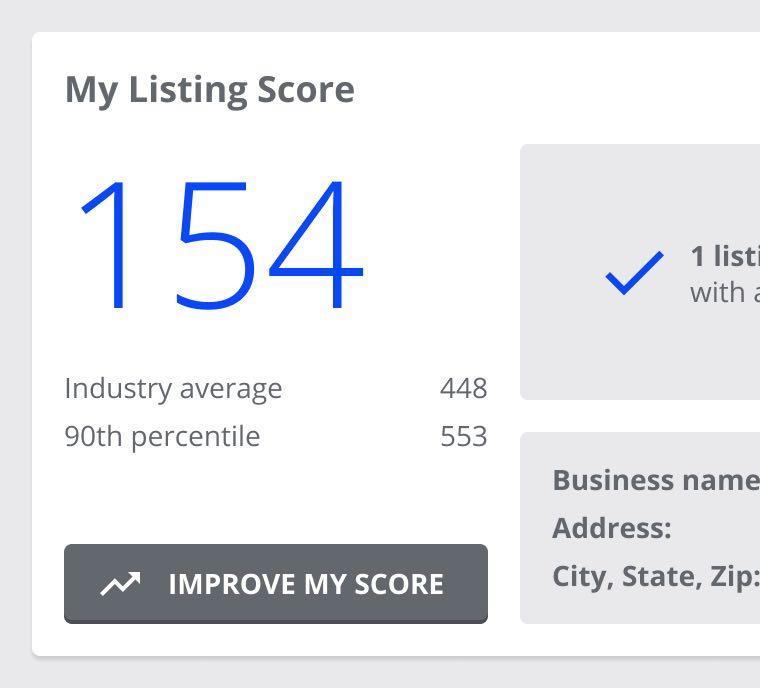The width and height of the screenshot is (760, 688).
Task: Select the My Listing Score heading
Action: tap(209, 90)
